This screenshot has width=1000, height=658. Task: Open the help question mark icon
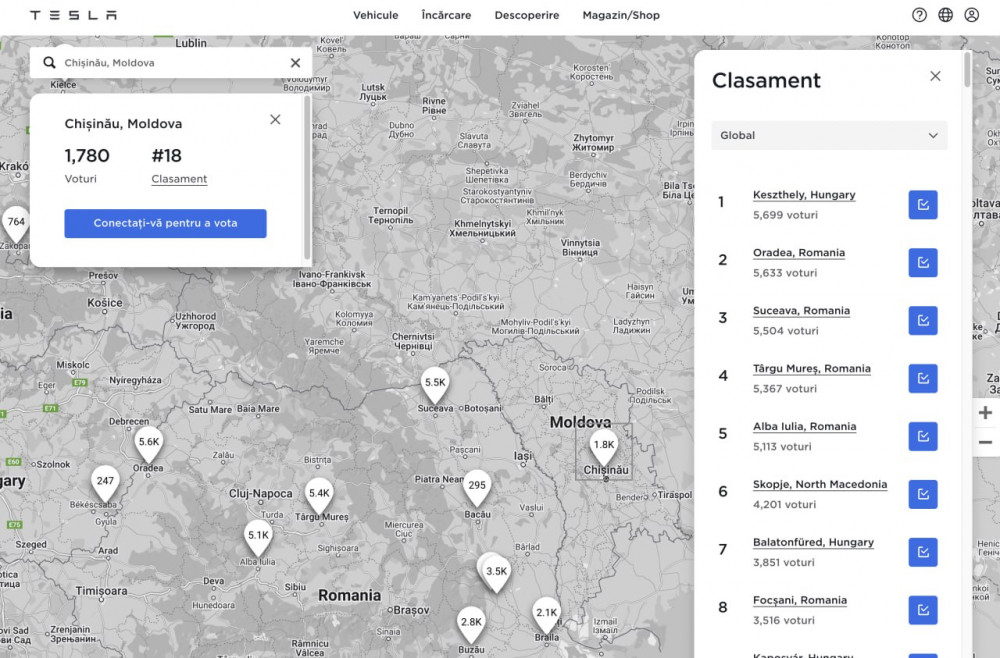pyautogui.click(x=919, y=15)
